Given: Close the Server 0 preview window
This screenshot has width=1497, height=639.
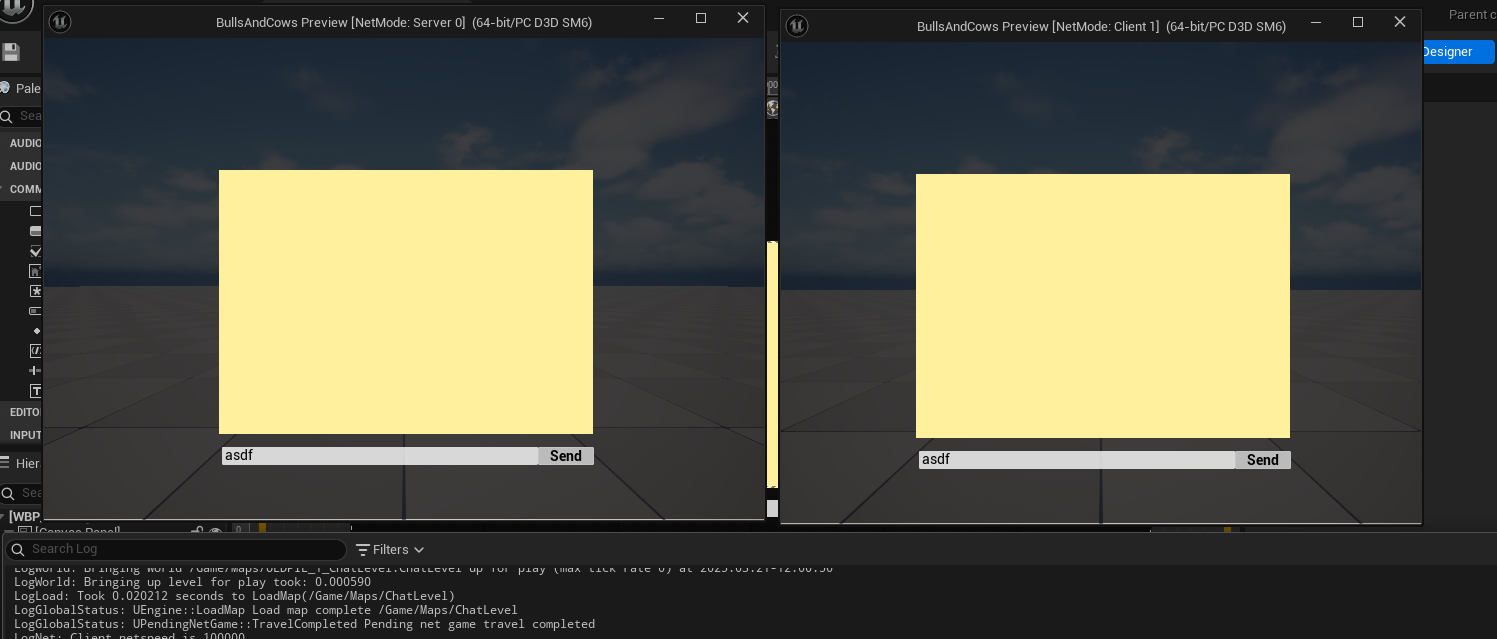Looking at the screenshot, I should (x=743, y=18).
